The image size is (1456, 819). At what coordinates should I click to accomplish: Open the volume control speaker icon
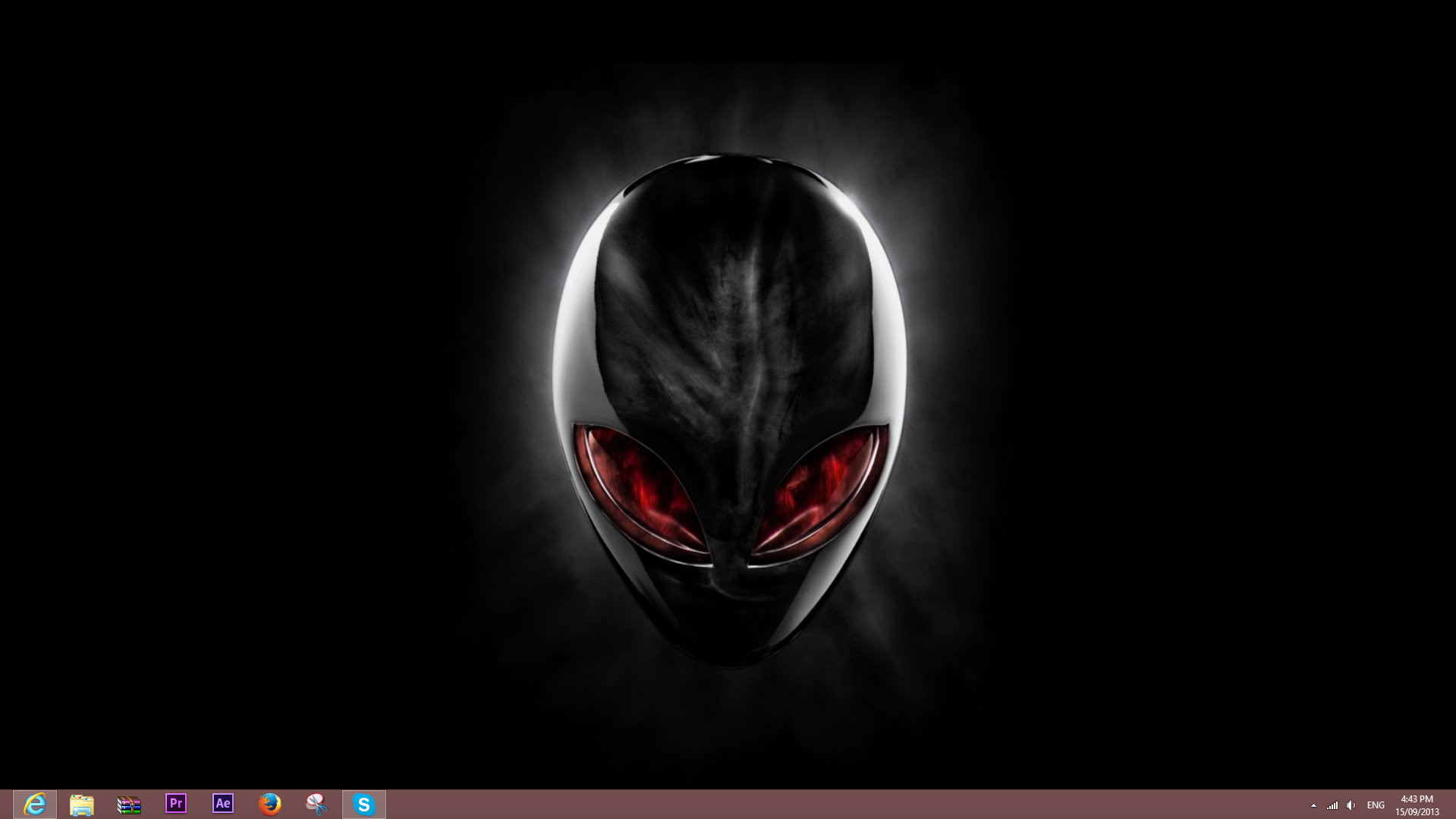1351,805
